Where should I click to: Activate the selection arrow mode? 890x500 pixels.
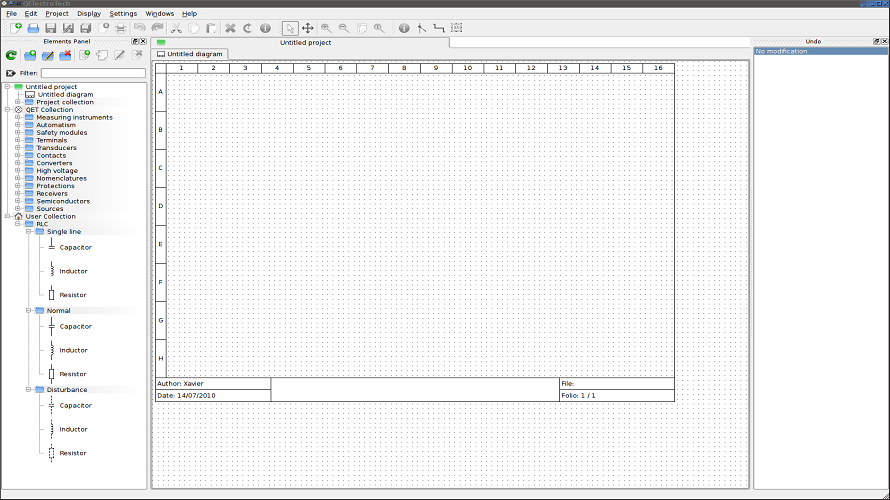(289, 28)
